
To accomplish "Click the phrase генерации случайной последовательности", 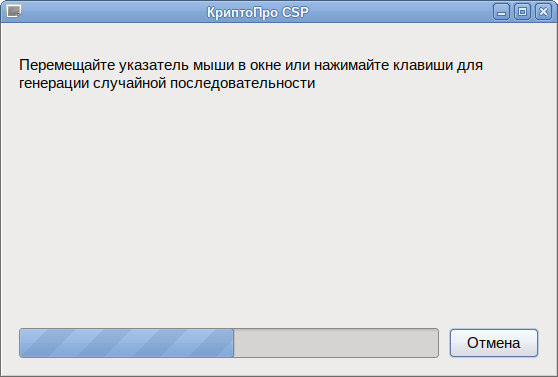I will [167, 83].
